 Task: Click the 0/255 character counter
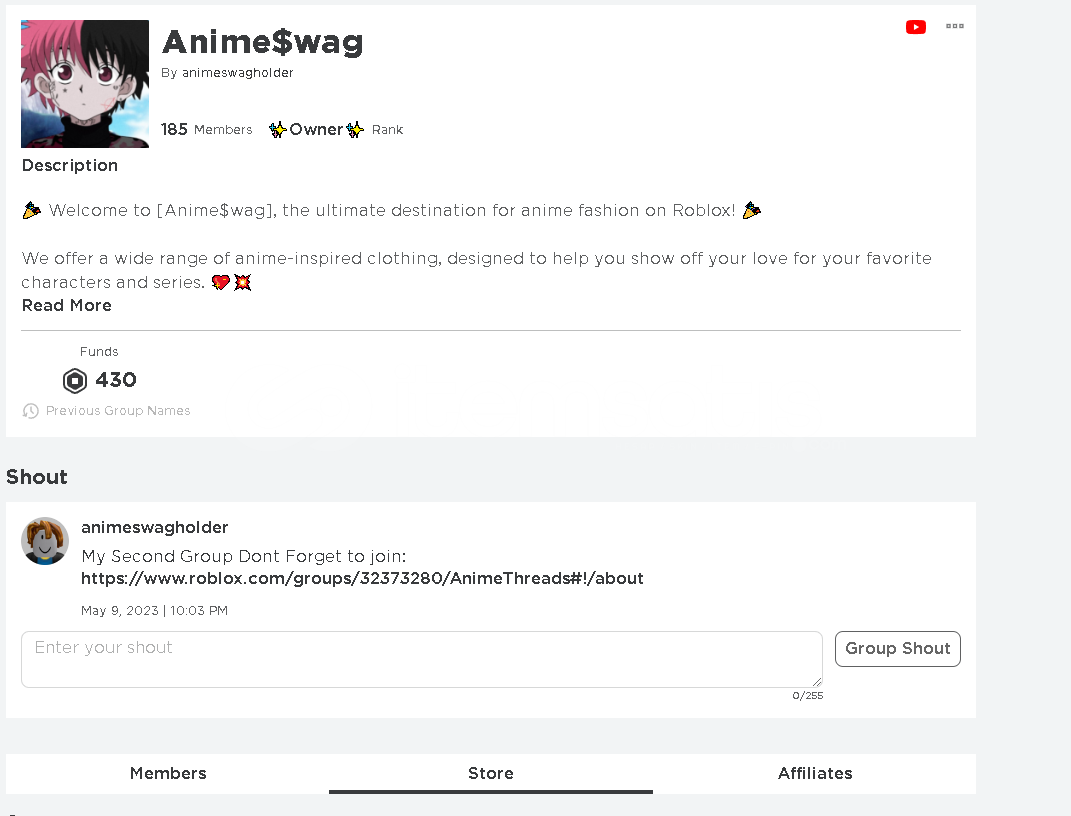click(x=807, y=695)
